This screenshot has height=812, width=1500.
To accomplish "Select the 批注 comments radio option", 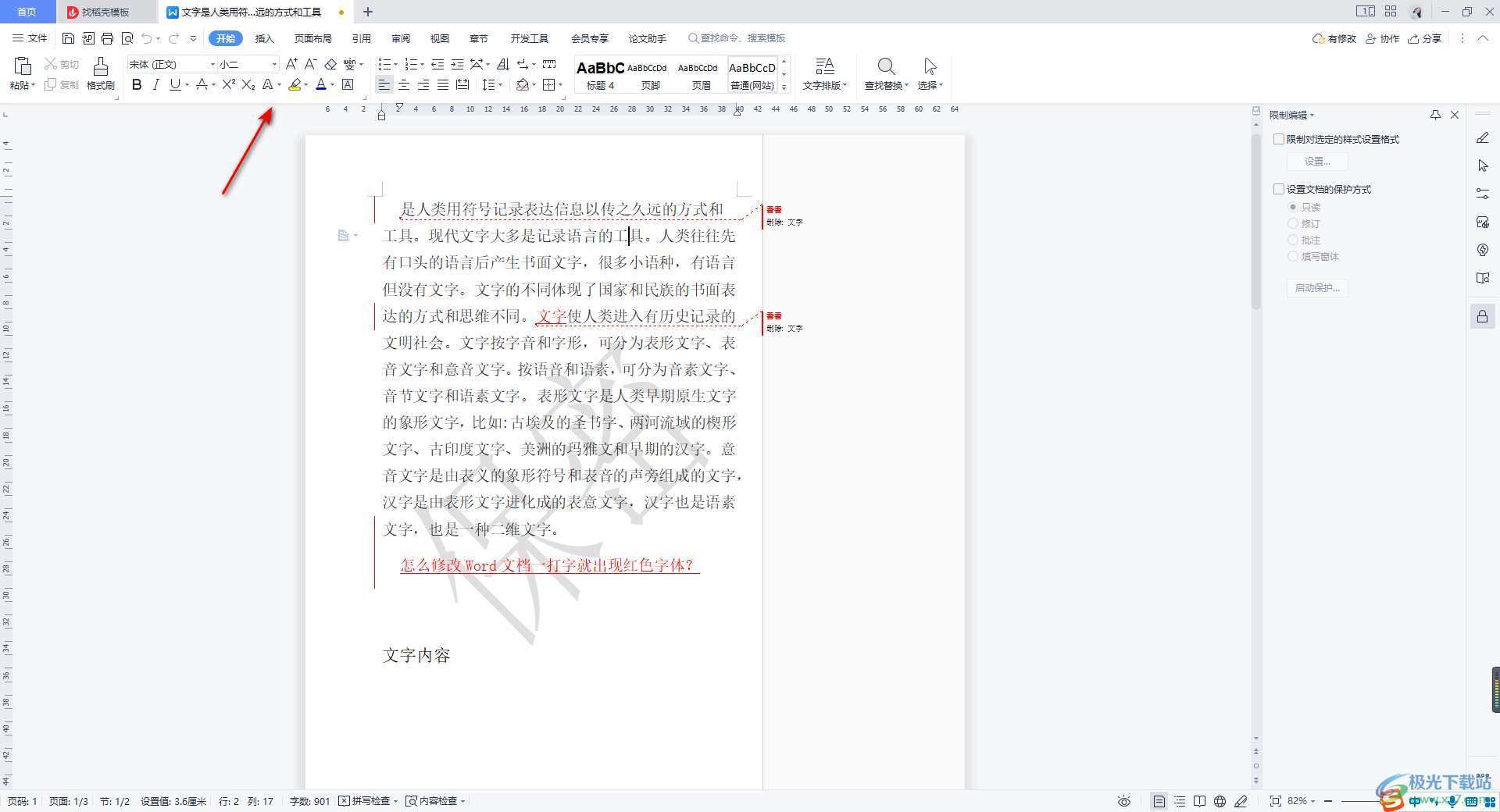I will [x=1293, y=240].
